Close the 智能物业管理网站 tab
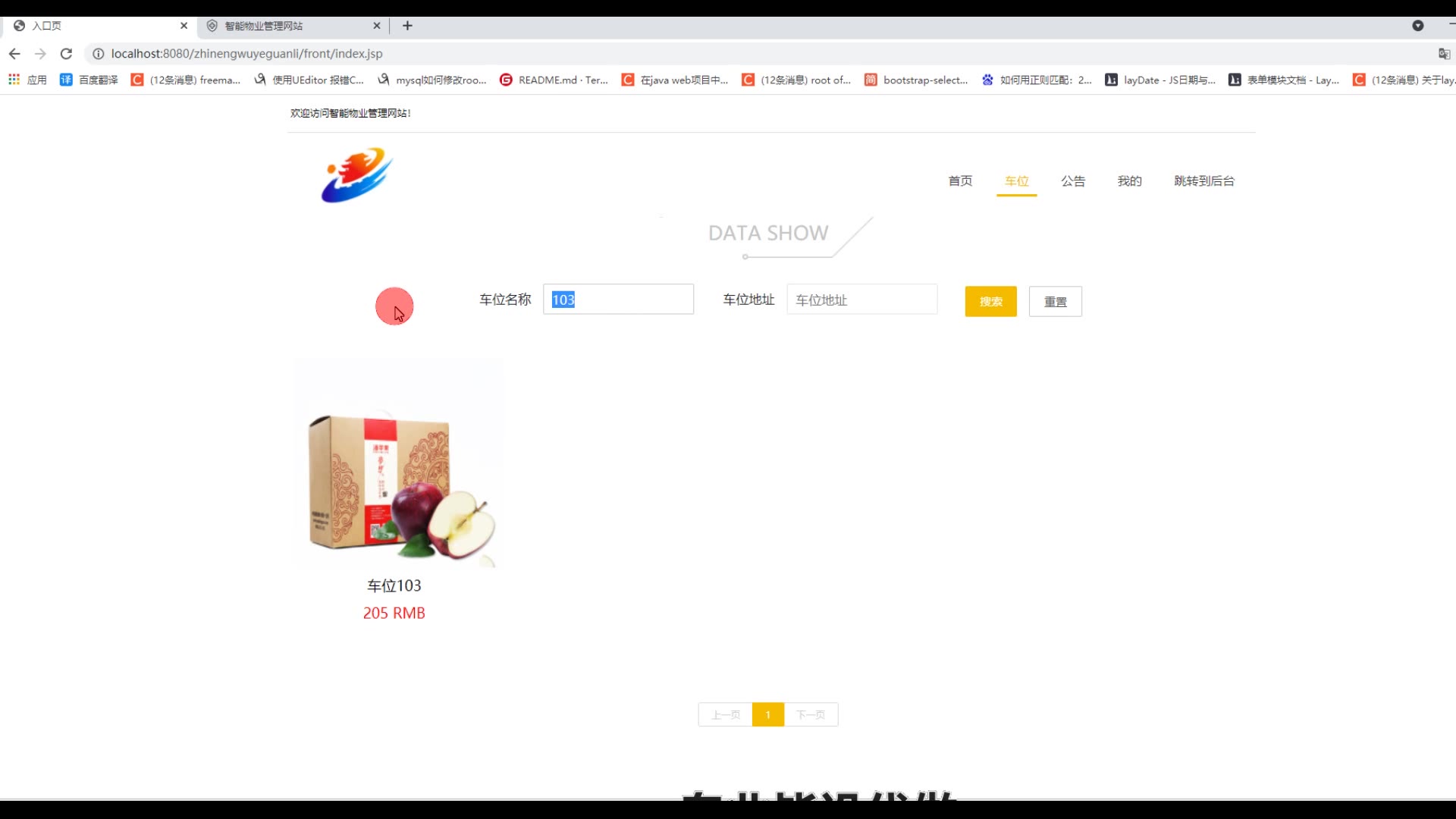The width and height of the screenshot is (1456, 819). point(377,26)
